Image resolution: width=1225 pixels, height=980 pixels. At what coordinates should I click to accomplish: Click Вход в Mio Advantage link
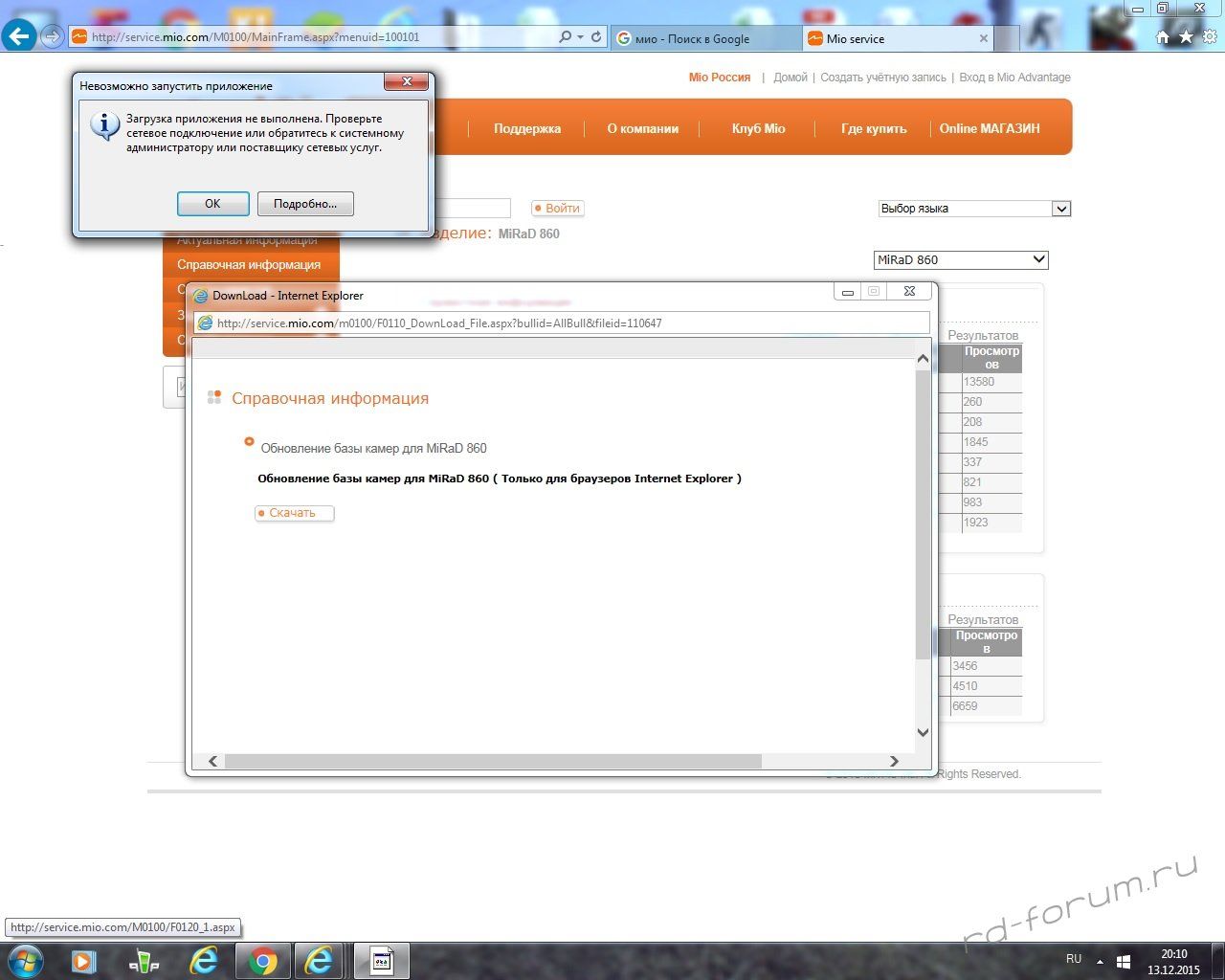(x=1015, y=78)
